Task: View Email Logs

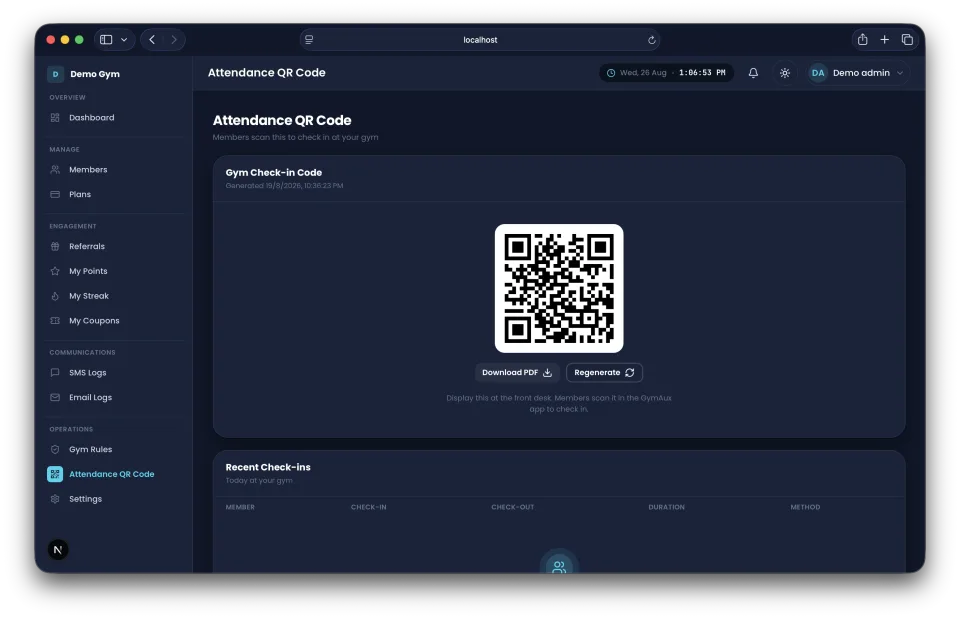Action: [91, 397]
